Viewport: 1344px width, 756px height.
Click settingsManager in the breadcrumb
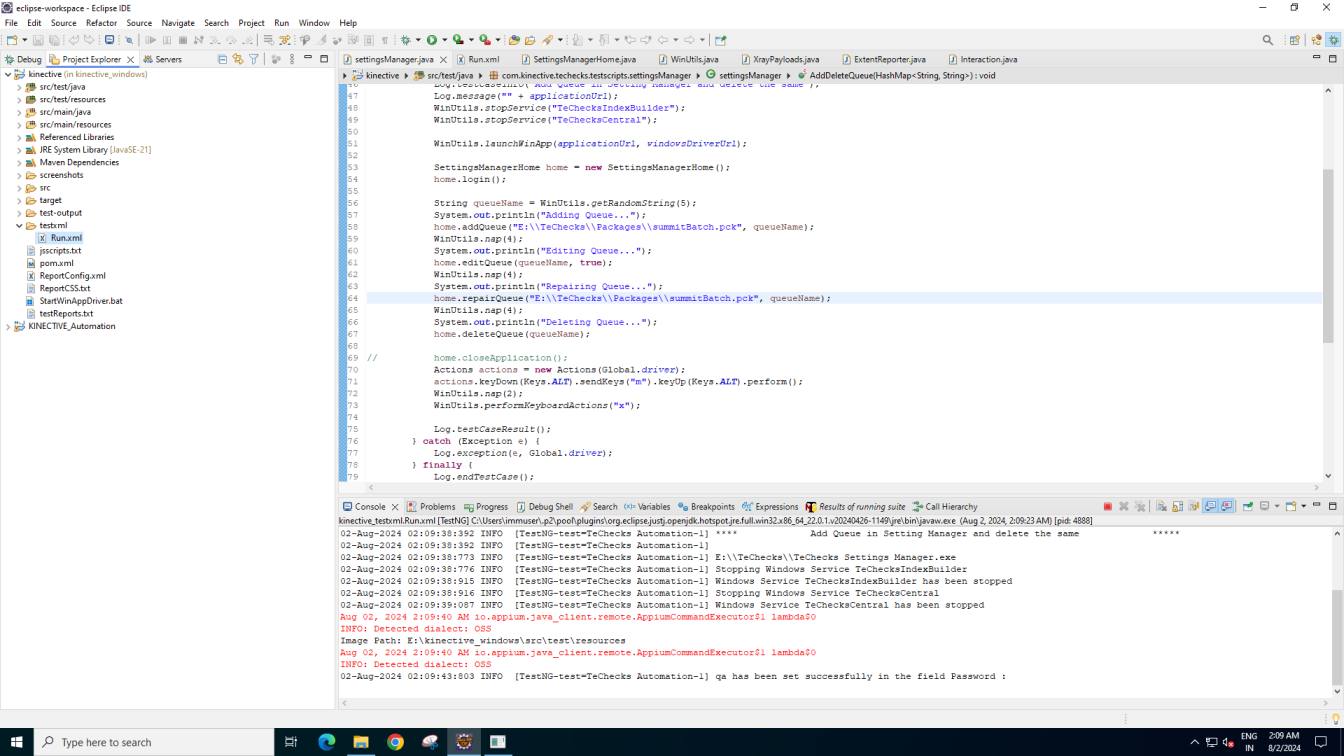point(749,75)
